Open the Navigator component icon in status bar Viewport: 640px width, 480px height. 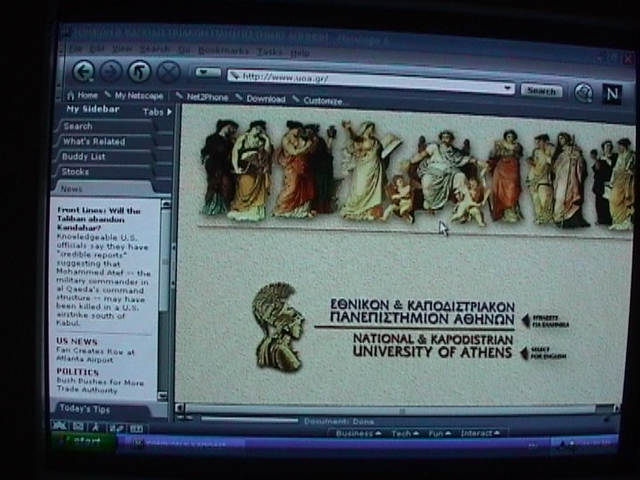(x=60, y=426)
